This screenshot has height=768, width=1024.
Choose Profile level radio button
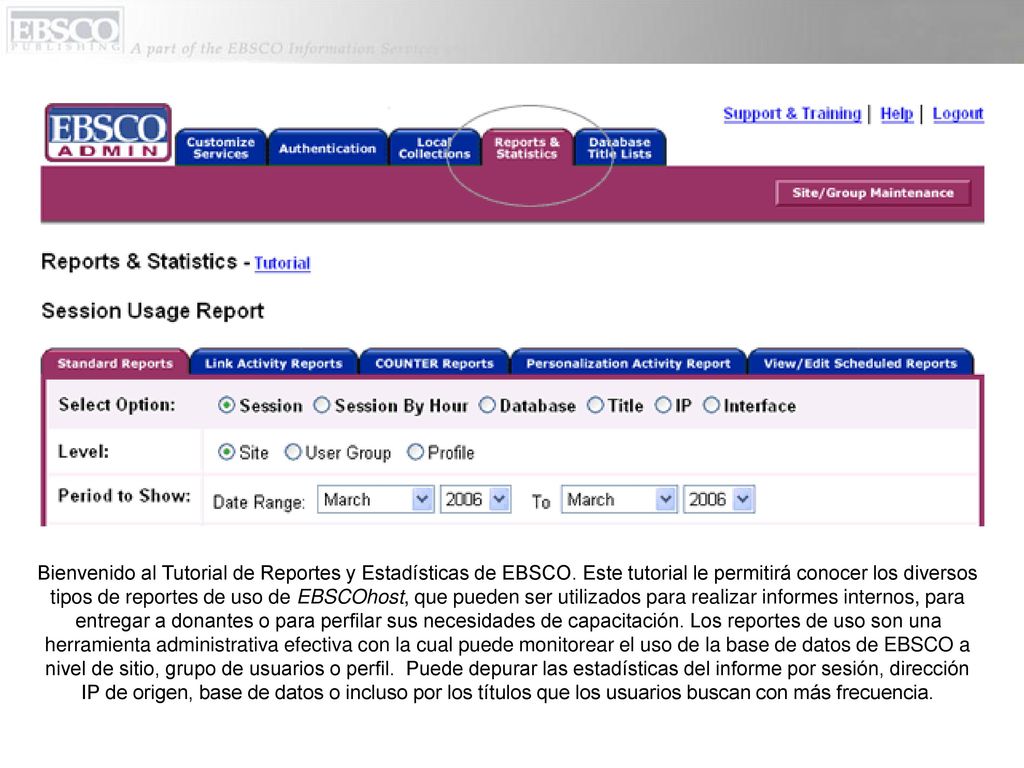[415, 452]
